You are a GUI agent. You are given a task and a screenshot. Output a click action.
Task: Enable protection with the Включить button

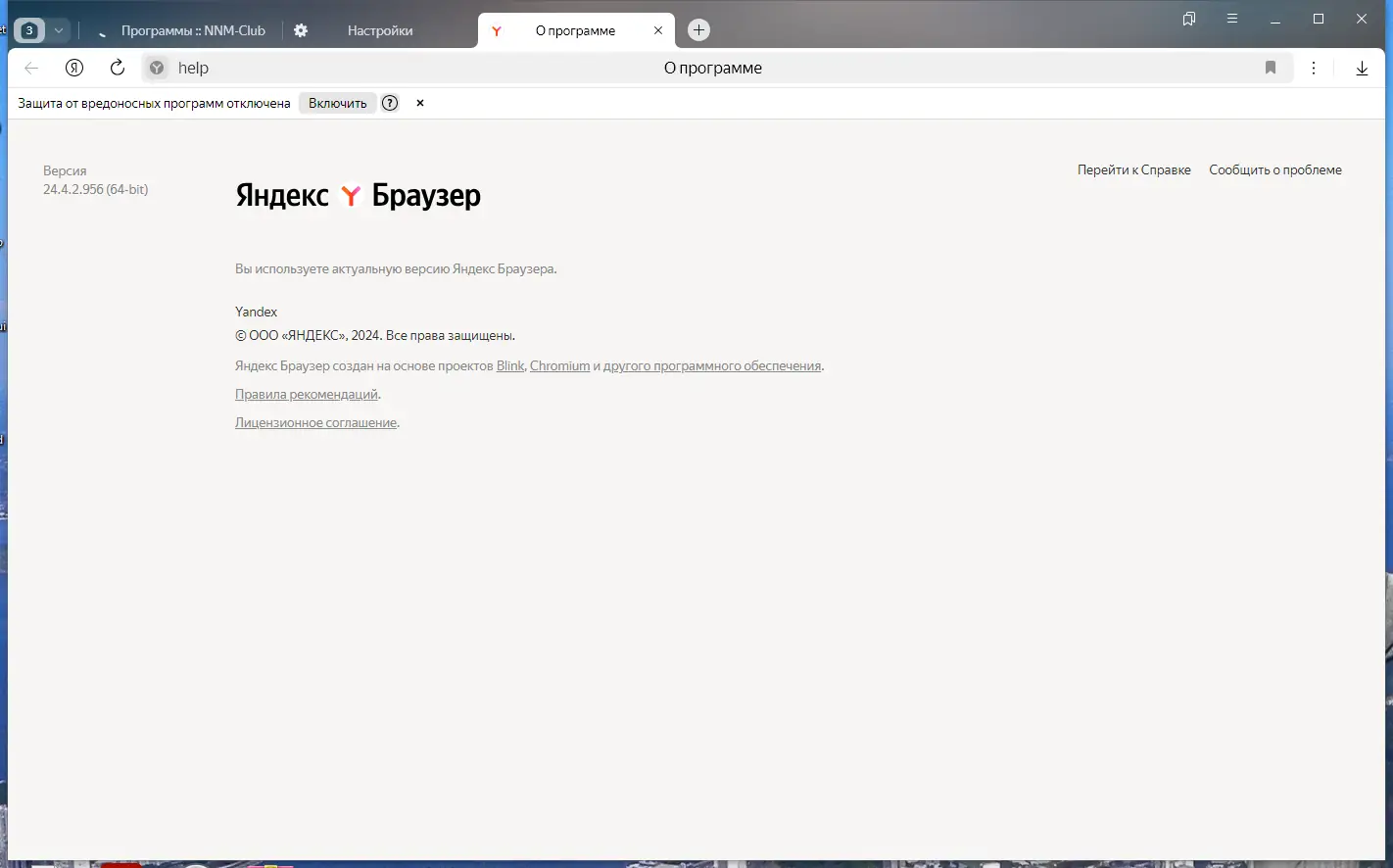pyautogui.click(x=337, y=103)
